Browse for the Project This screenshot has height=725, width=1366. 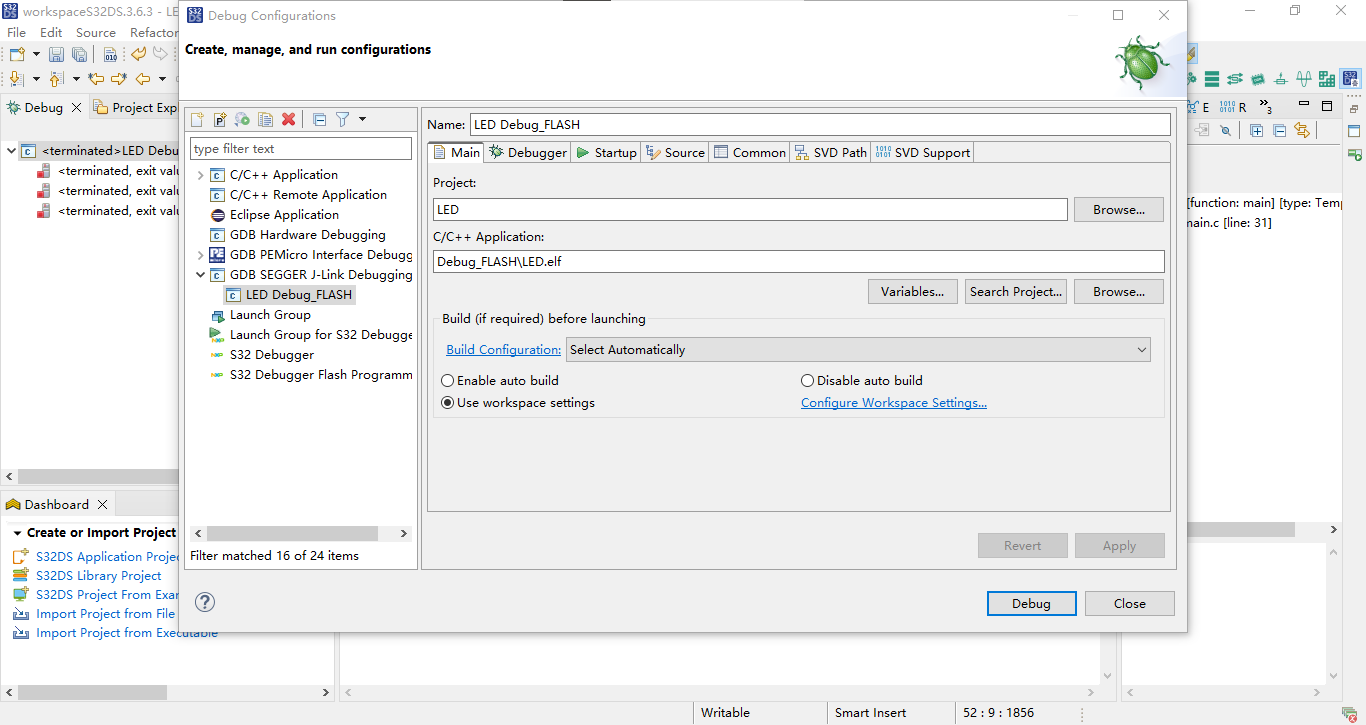pyautogui.click(x=1118, y=210)
